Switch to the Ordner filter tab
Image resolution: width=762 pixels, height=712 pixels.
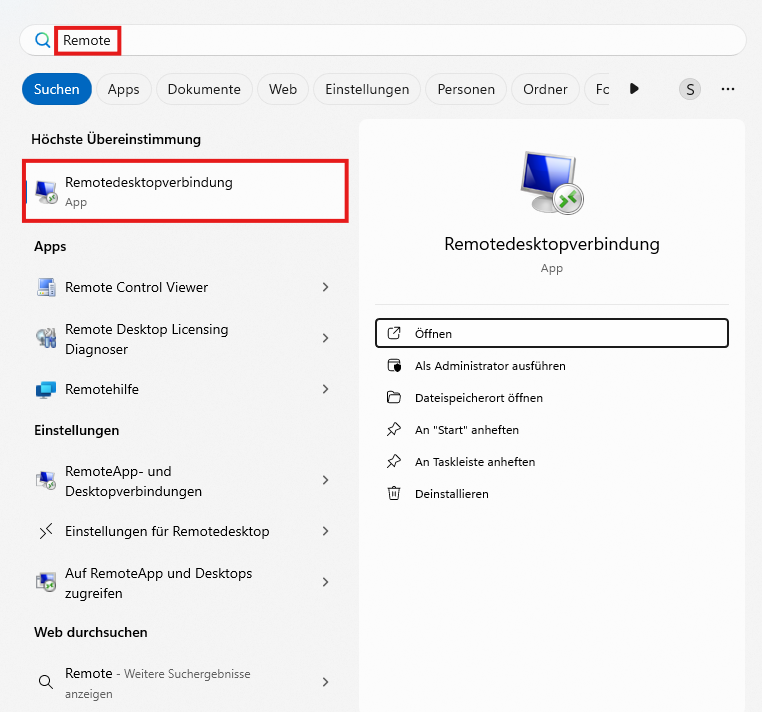pyautogui.click(x=545, y=89)
